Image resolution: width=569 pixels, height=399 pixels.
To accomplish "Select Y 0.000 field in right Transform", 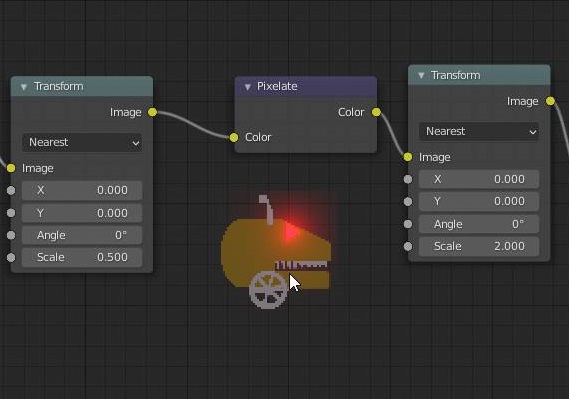I will tap(479, 202).
